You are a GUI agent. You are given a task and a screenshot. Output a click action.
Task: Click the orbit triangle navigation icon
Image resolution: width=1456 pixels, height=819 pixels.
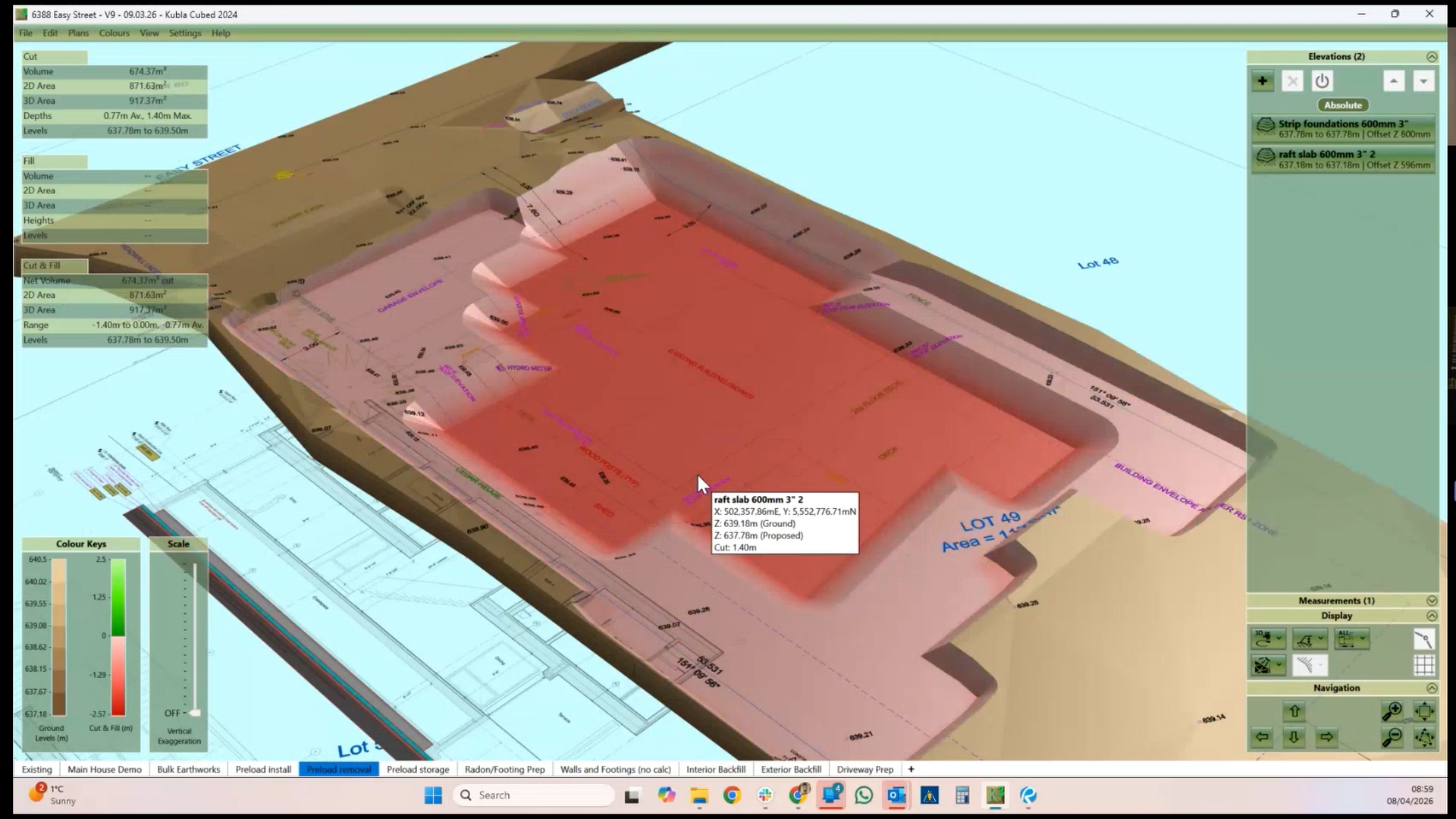[x=1424, y=737]
